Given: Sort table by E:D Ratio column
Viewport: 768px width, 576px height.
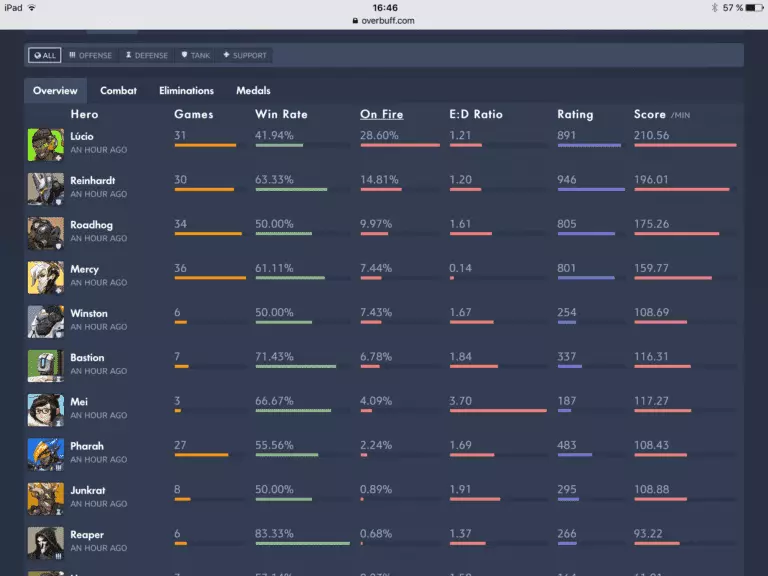Looking at the screenshot, I should coord(476,114).
